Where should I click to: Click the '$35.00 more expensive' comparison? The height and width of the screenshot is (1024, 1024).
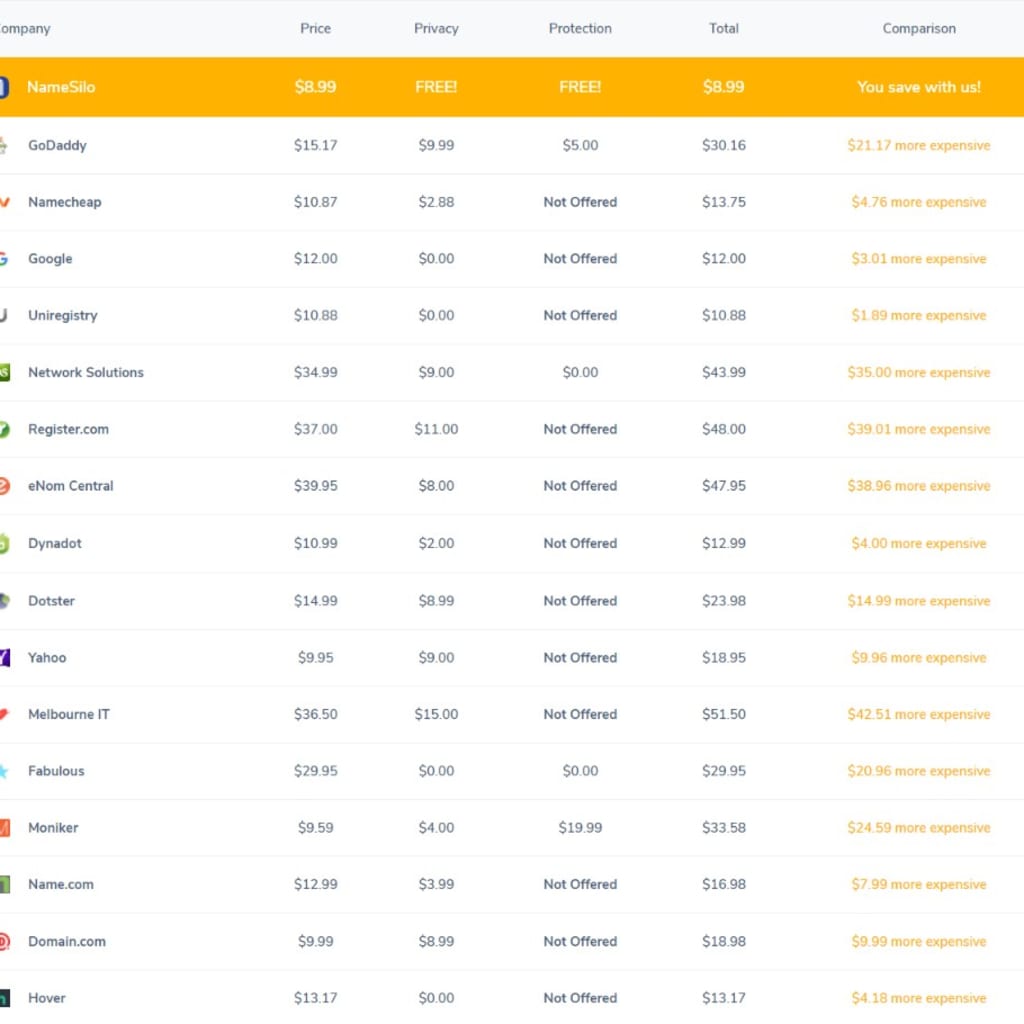pos(919,372)
